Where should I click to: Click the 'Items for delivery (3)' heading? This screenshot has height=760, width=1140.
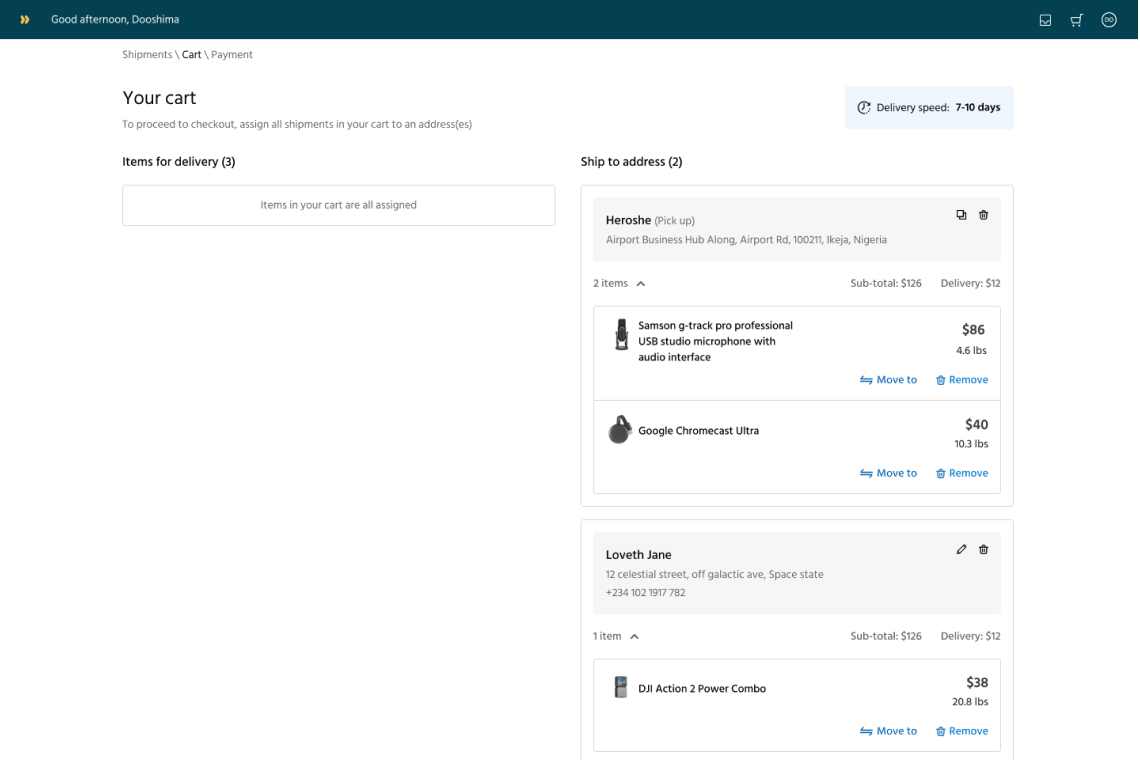click(179, 161)
